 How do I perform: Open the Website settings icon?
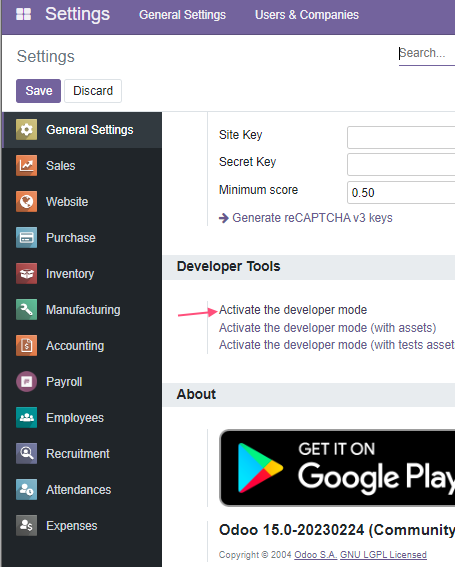(x=26, y=201)
